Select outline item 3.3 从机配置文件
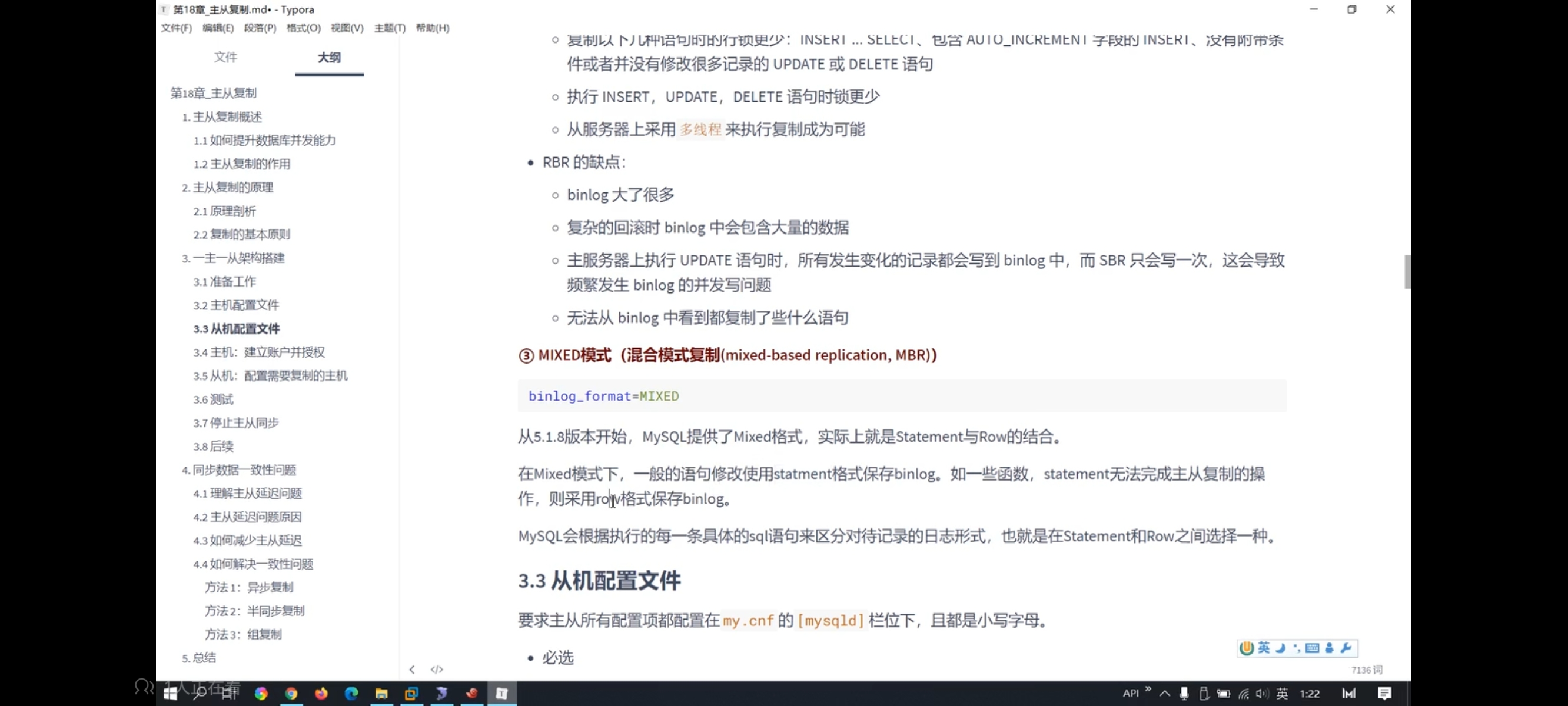Viewport: 1568px width, 706px height. [x=236, y=329]
